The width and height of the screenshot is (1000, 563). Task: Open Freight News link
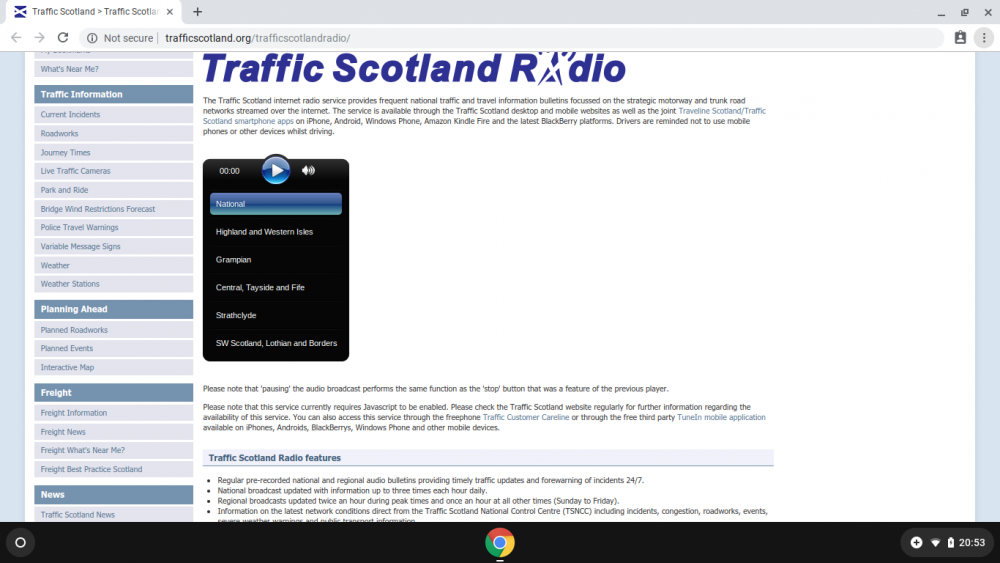coord(114,432)
